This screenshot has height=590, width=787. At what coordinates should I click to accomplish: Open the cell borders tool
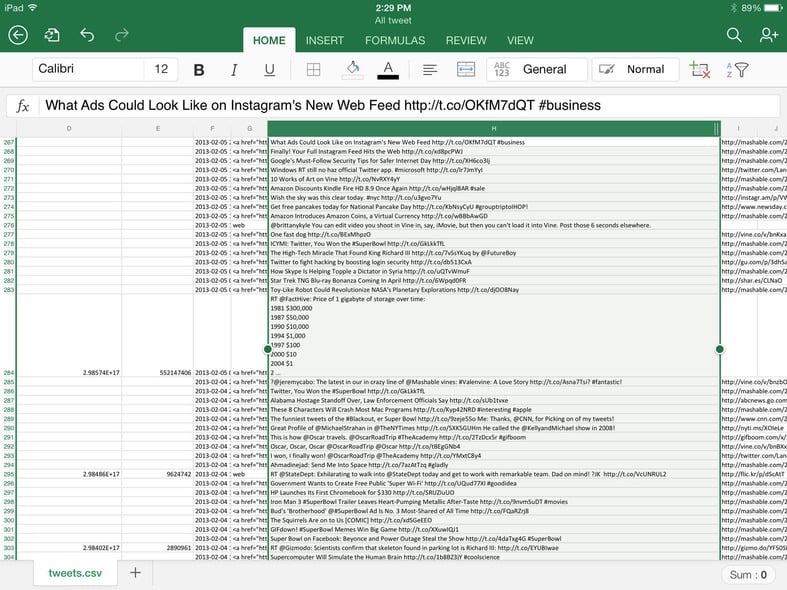click(x=313, y=70)
